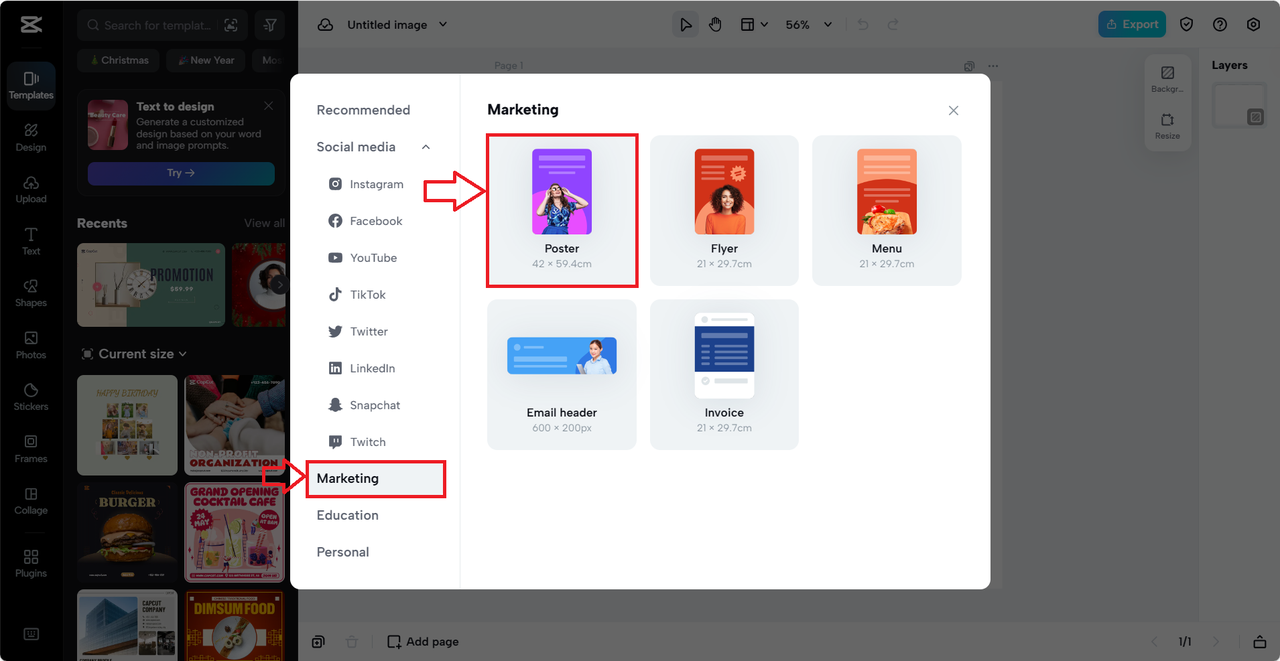Open the Burger template thumbnail
Image resolution: width=1280 pixels, height=661 pixels.
click(127, 533)
